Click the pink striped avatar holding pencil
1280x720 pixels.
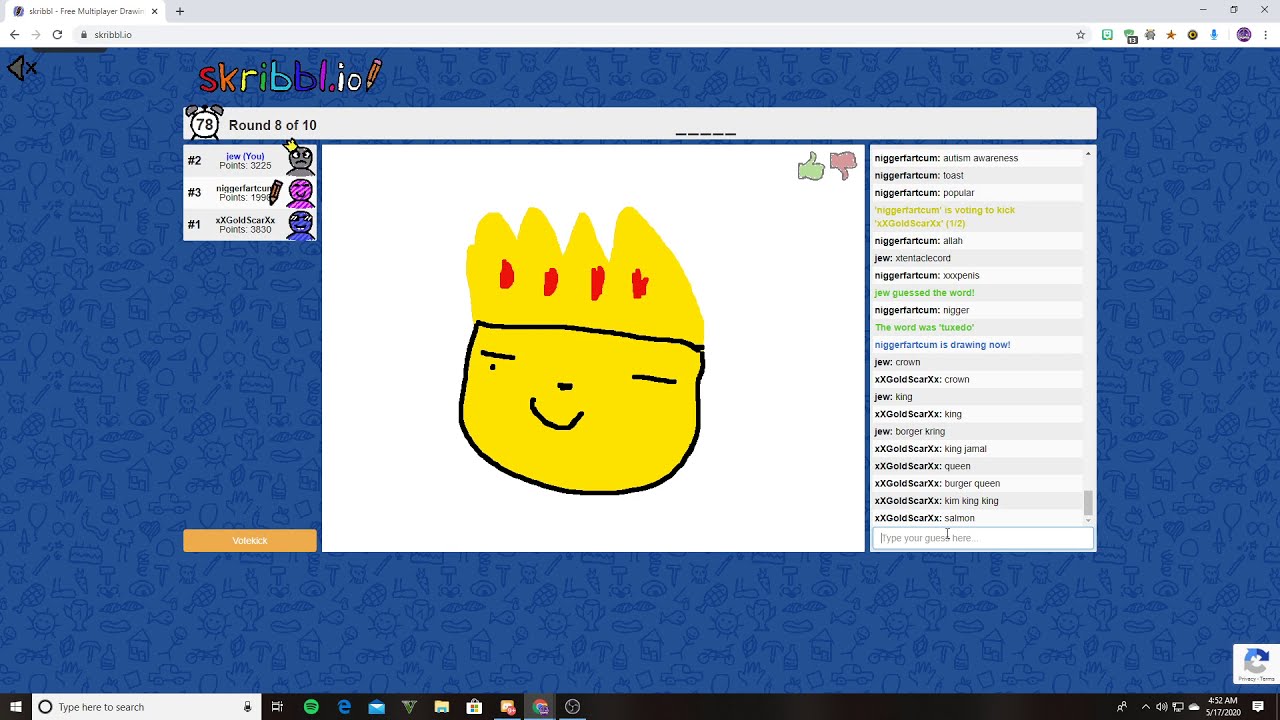(300, 192)
